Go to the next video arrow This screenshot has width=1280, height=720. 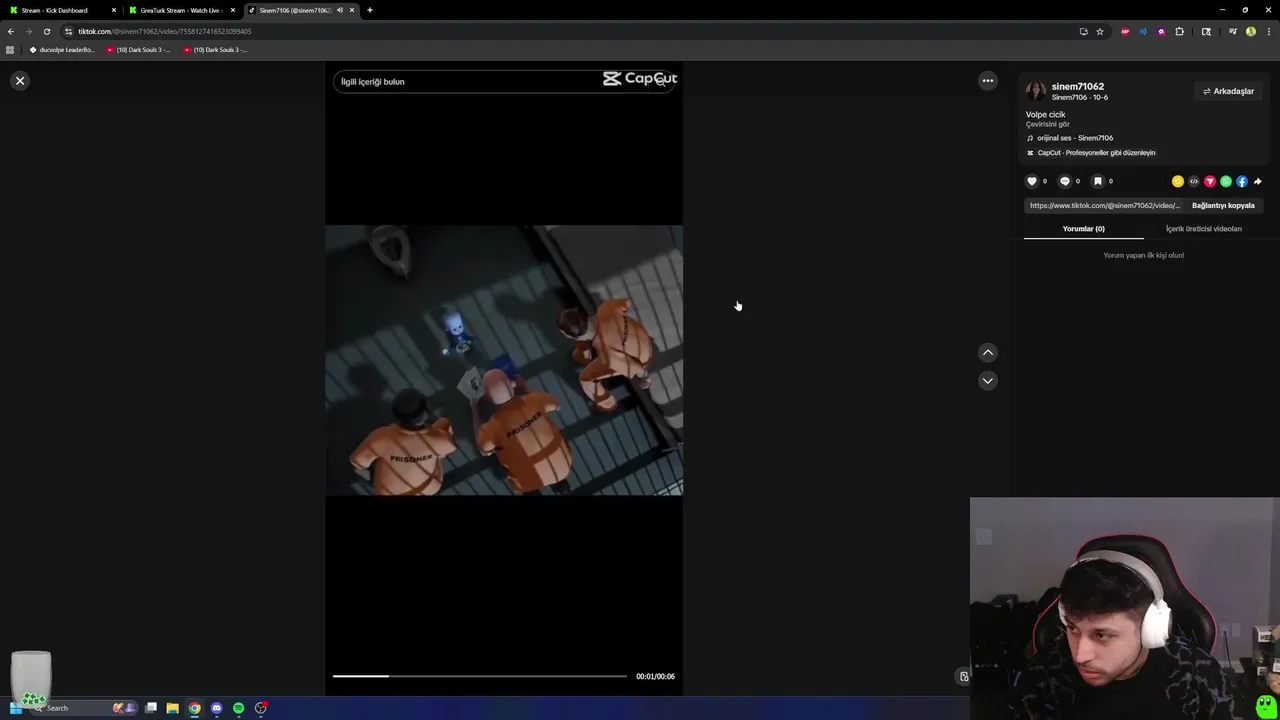tap(988, 380)
